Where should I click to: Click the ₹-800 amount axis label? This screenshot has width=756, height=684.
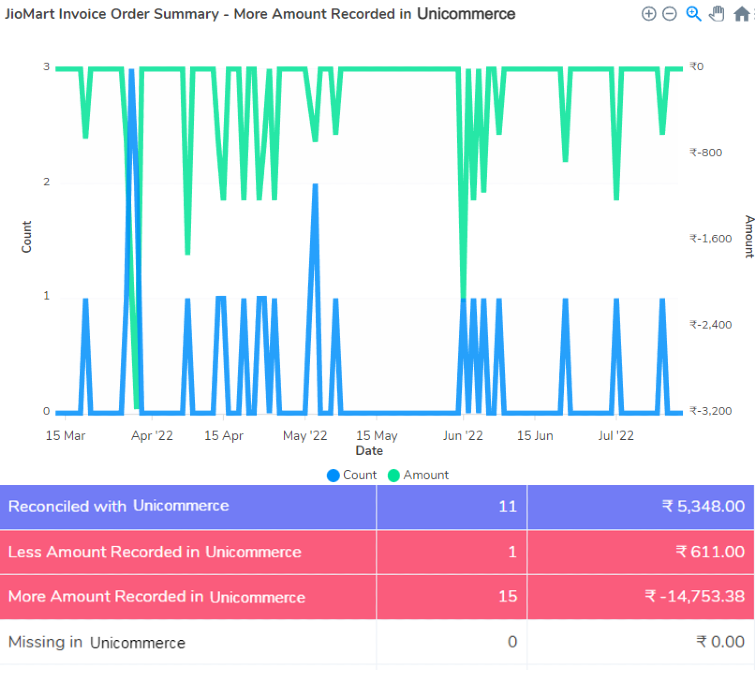click(706, 153)
